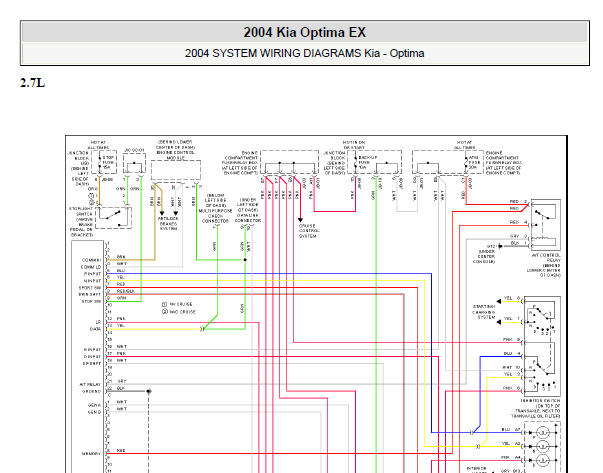The image size is (603, 473).
Task: Click the 'BACK-UP FUSE 10A' label
Action: [x=367, y=162]
